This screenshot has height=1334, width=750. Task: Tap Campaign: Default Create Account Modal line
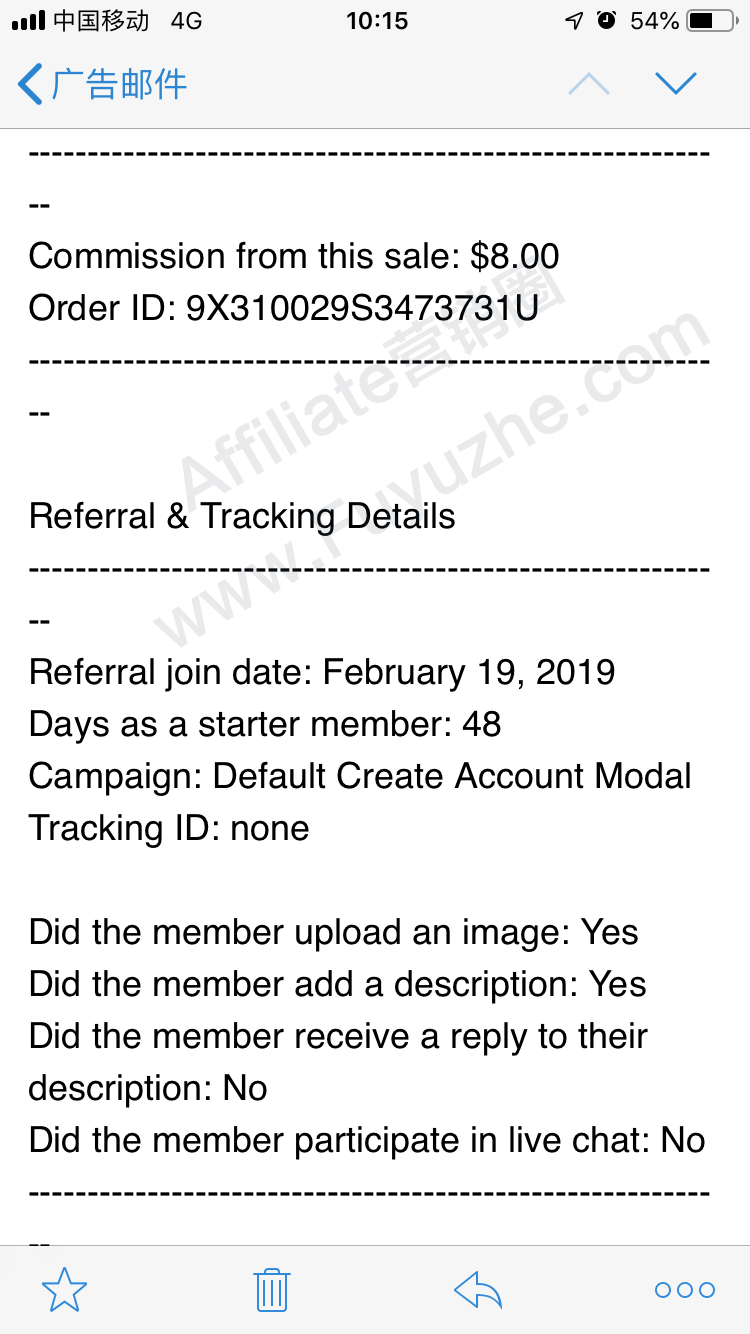[360, 776]
